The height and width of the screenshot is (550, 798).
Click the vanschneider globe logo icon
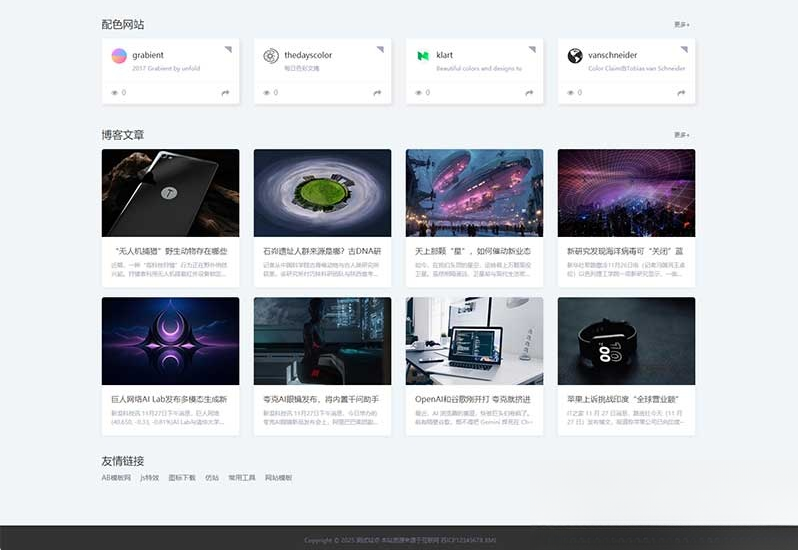click(x=575, y=56)
